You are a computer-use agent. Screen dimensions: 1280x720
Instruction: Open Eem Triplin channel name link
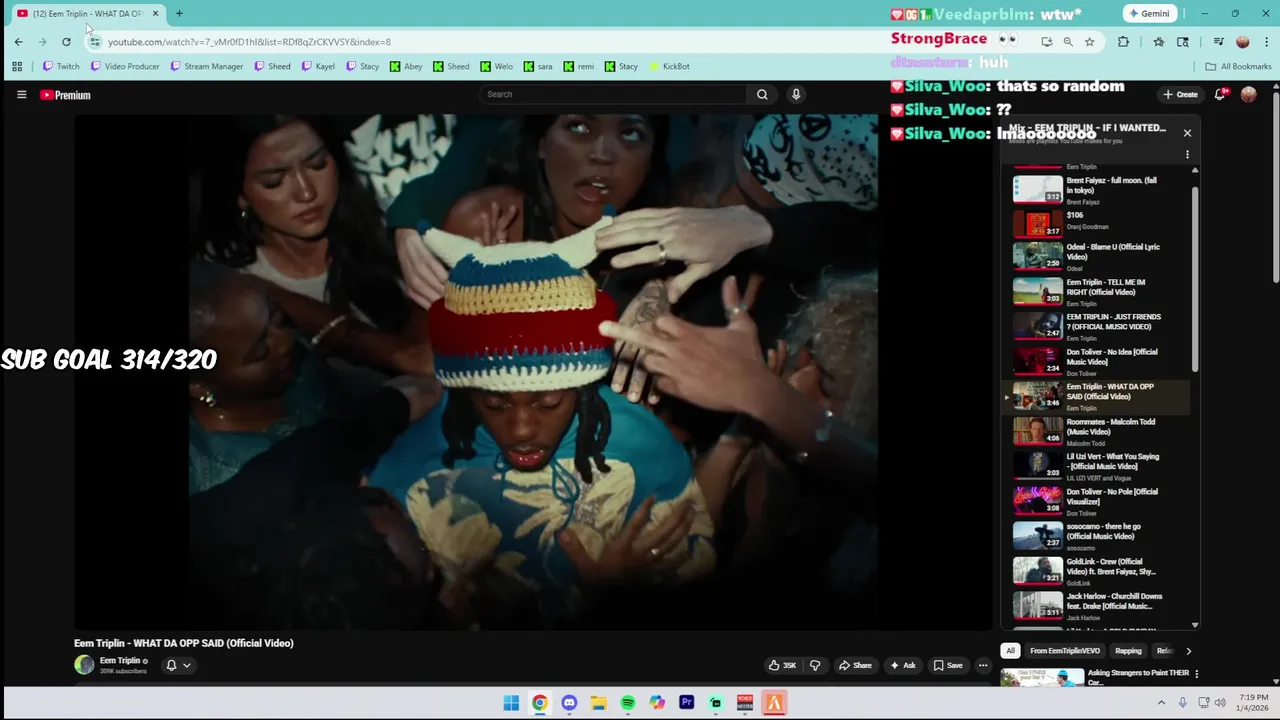pyautogui.click(x=120, y=660)
